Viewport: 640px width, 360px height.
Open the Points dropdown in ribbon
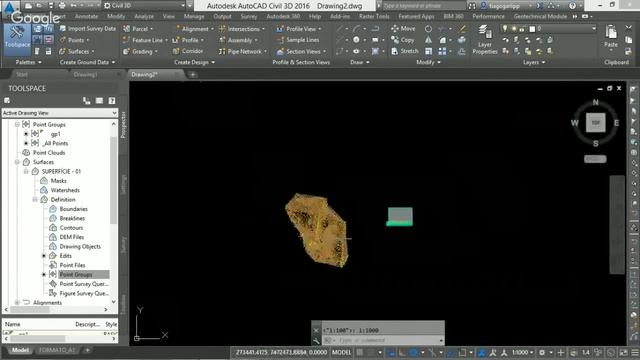[75, 40]
